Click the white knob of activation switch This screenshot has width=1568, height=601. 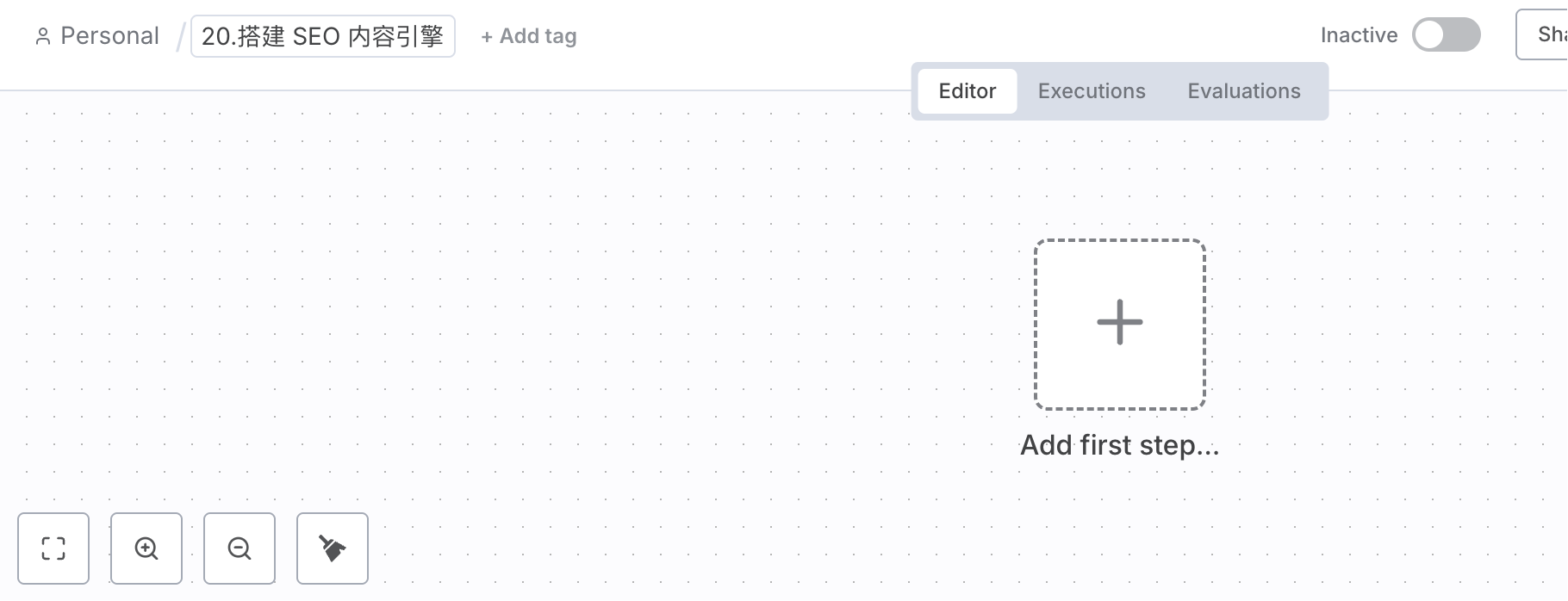click(1429, 35)
